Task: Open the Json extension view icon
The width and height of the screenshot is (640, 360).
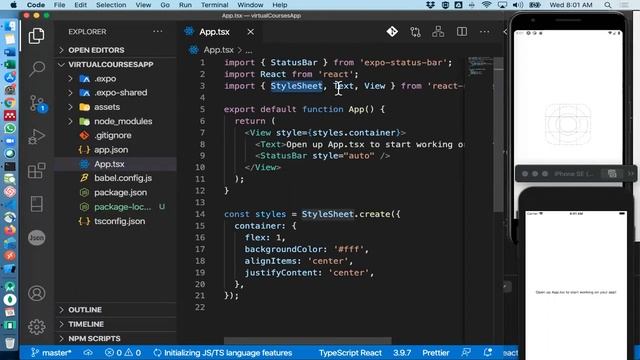Action: coord(36,238)
